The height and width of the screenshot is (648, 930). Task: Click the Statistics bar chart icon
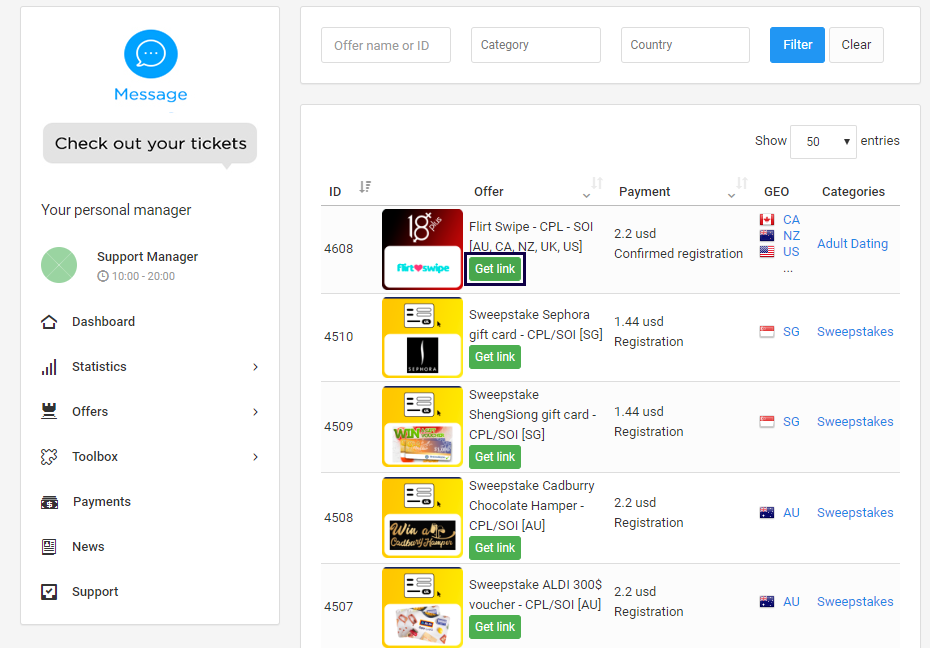(x=49, y=367)
